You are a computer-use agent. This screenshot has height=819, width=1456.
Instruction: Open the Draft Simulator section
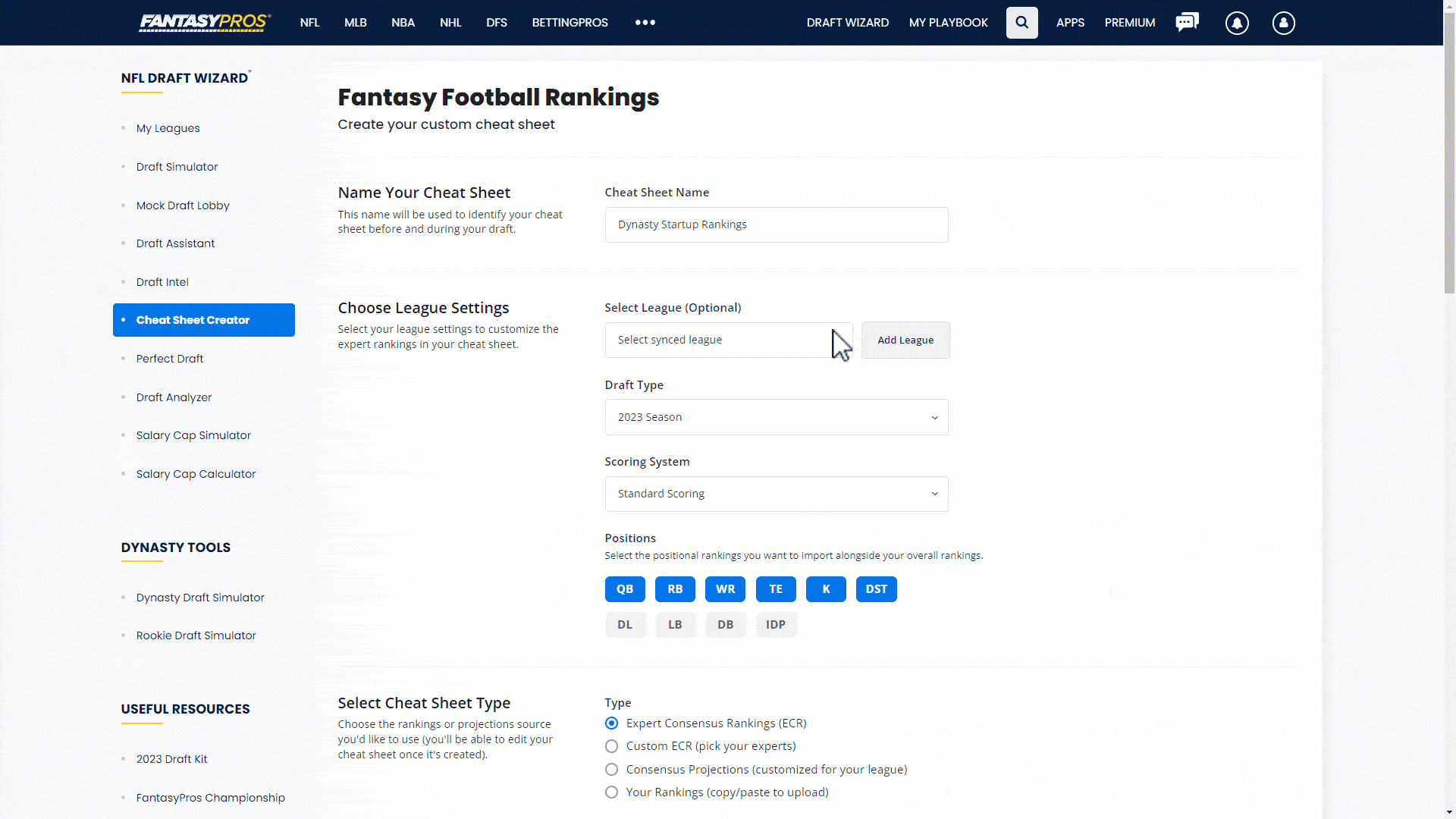click(177, 166)
